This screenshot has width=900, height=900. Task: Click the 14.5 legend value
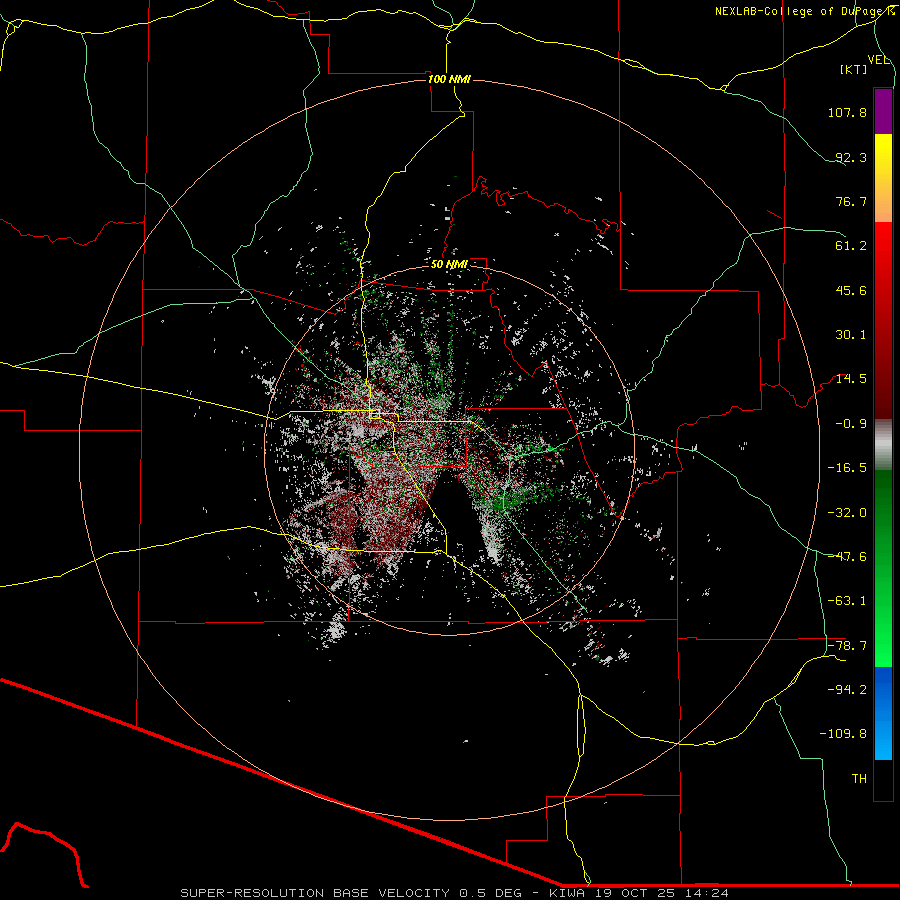point(851,379)
